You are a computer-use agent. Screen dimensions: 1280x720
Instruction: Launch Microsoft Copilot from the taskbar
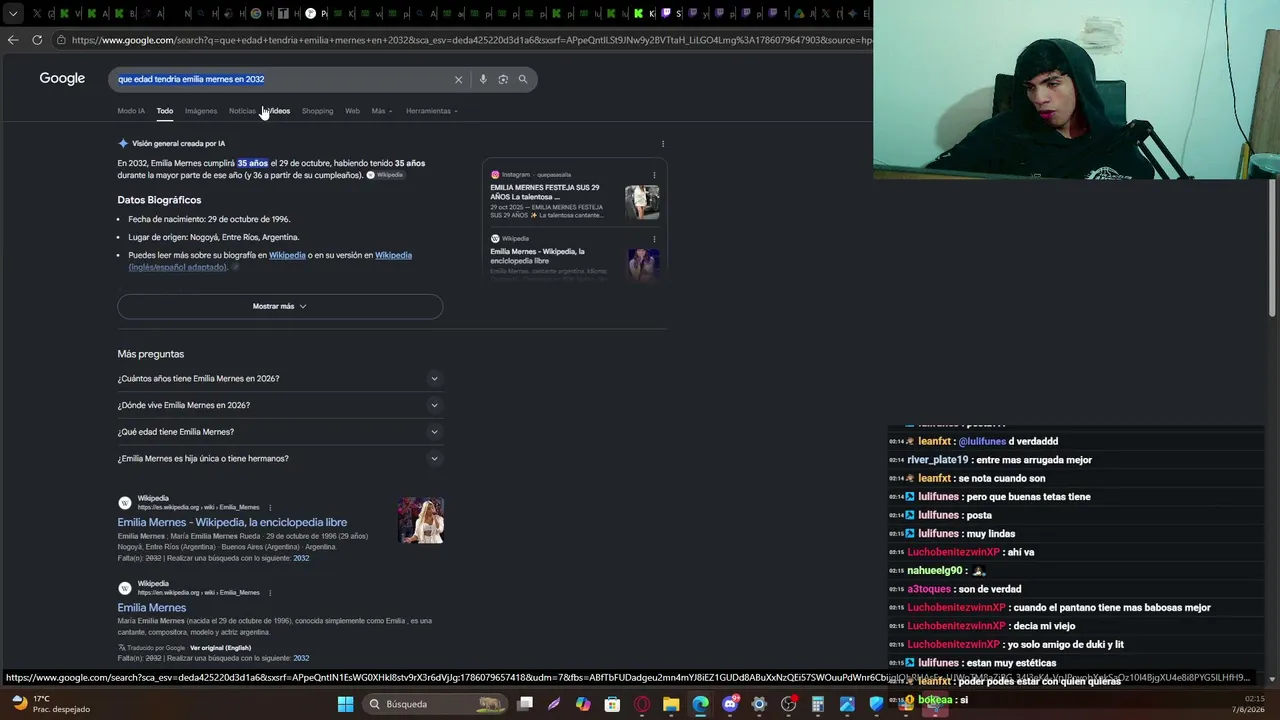click(583, 704)
